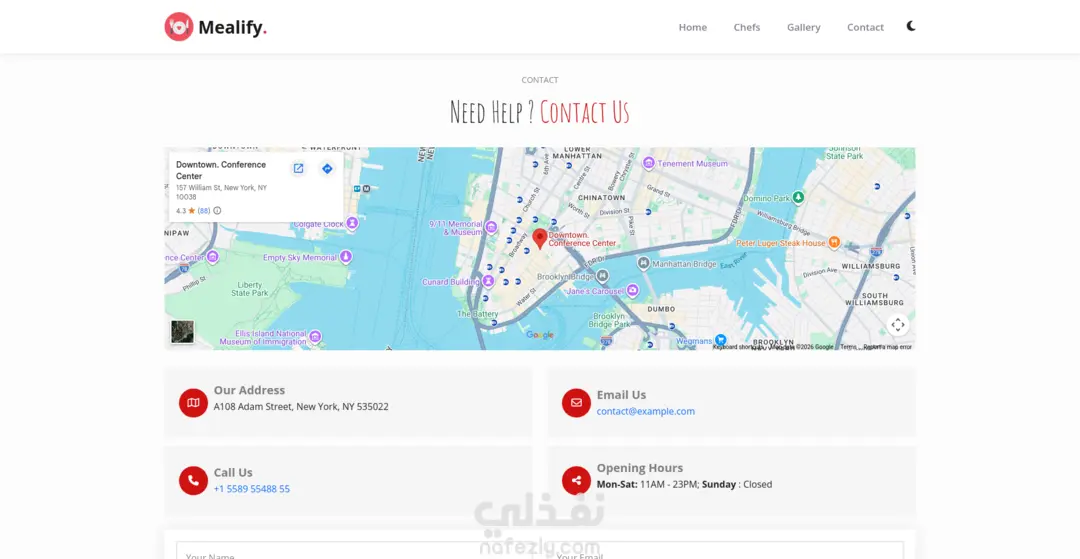Image resolution: width=1080 pixels, height=559 pixels.
Task: Select the Manhattan Bridge marker
Action: (x=643, y=263)
